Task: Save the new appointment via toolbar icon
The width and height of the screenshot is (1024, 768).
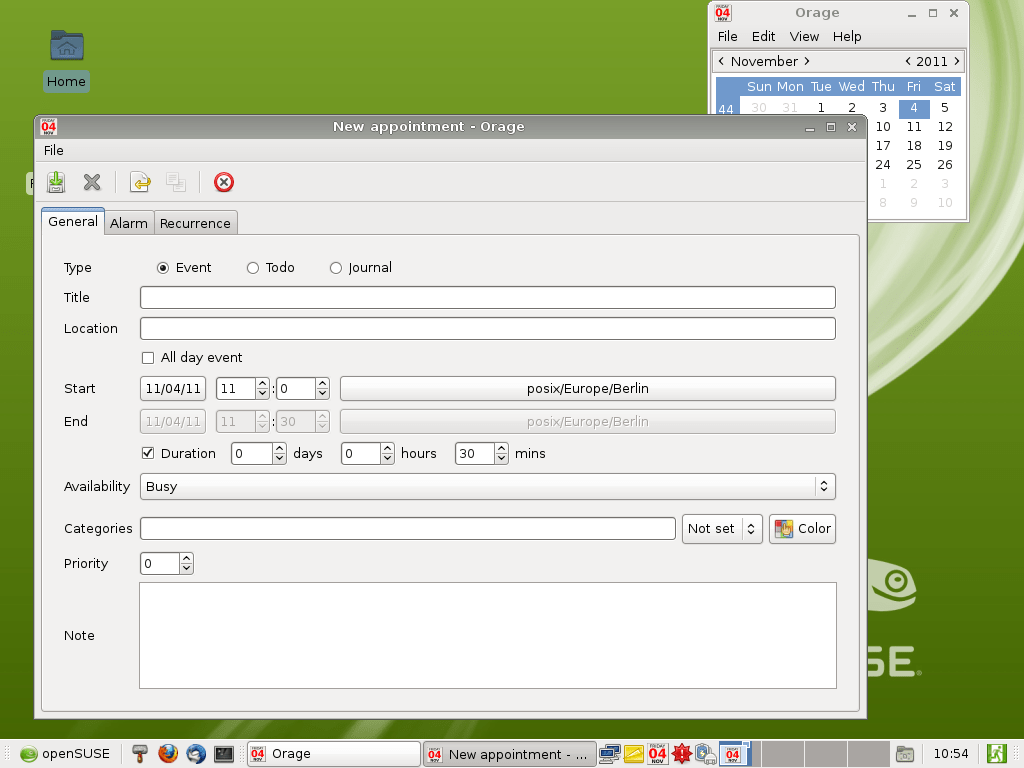Action: click(x=55, y=182)
